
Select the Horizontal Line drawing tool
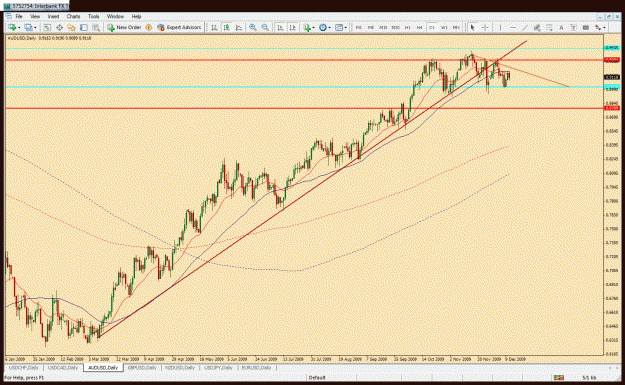click(x=513, y=28)
